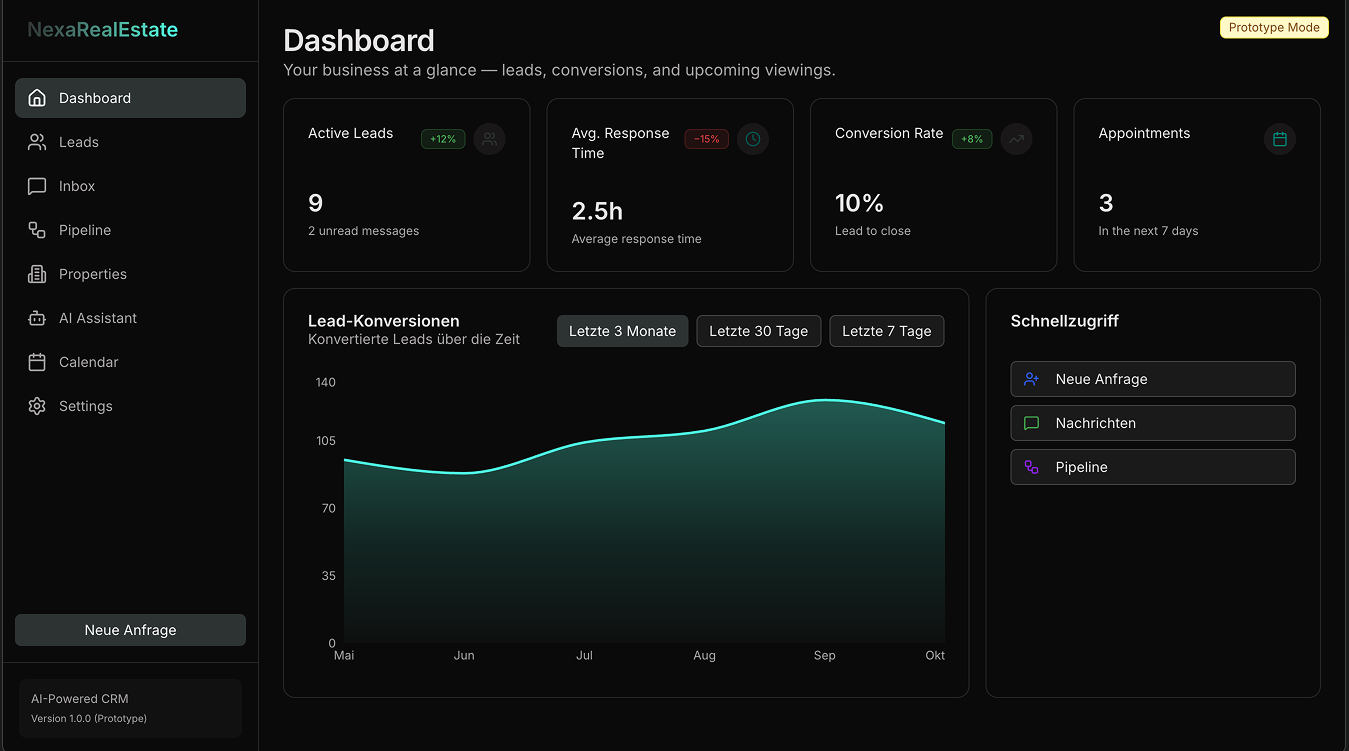
Task: Click the Prototype Mode badge
Action: (1273, 27)
